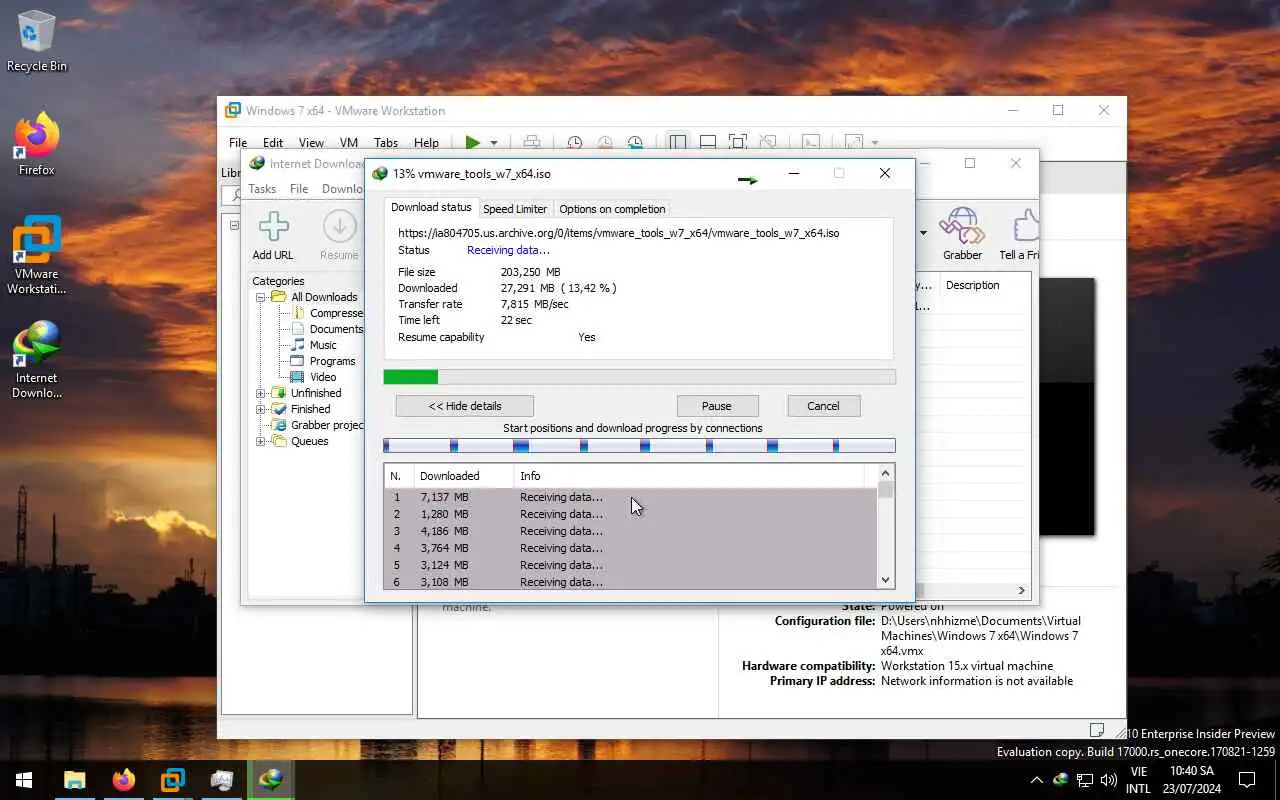This screenshot has height=800, width=1280.
Task: Expand Finished category node
Action: click(x=260, y=409)
